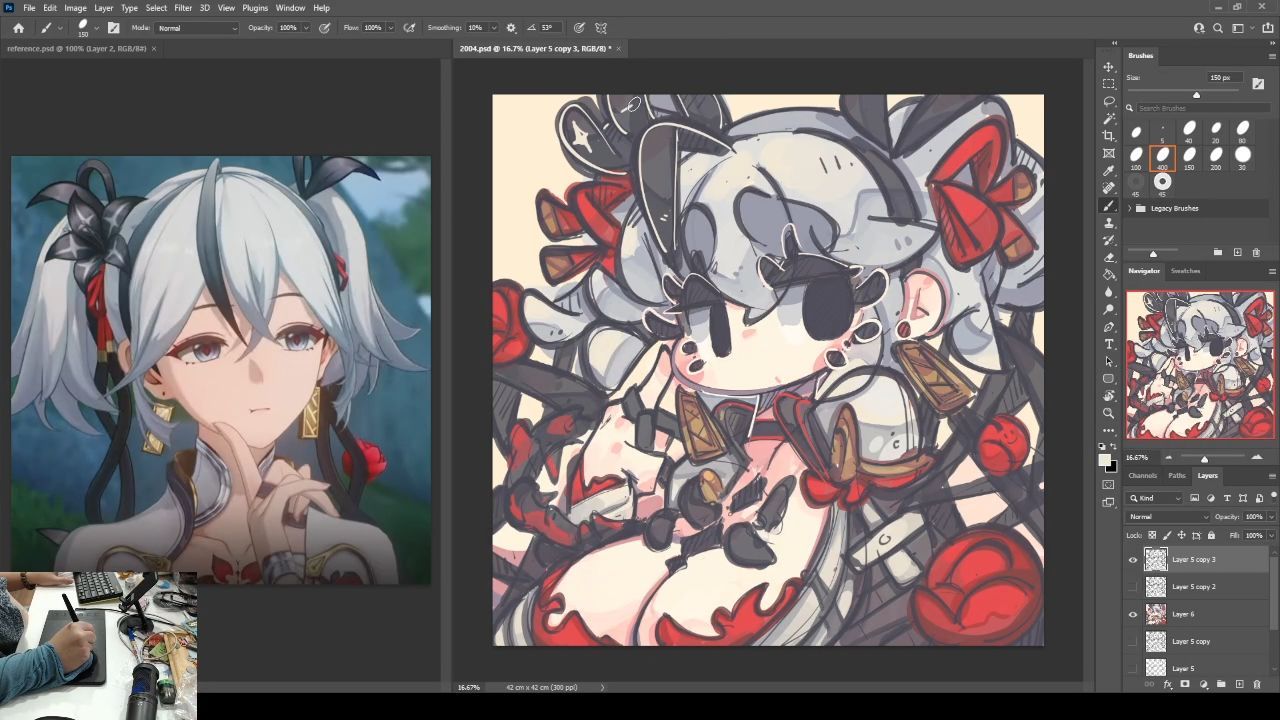Image resolution: width=1280 pixels, height=720 pixels.
Task: Open the Filter menu
Action: tap(183, 8)
